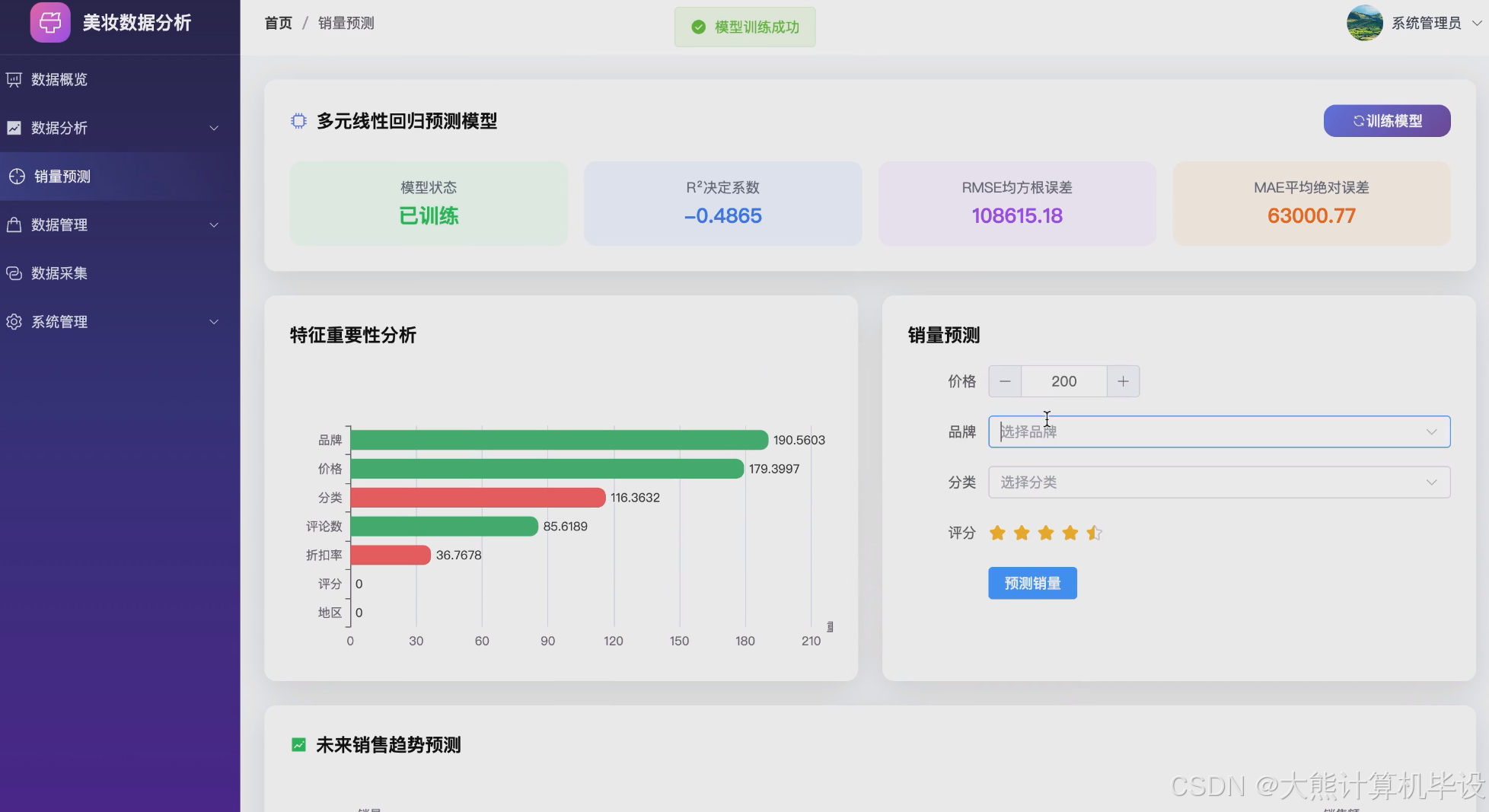This screenshot has width=1489, height=812.
Task: Open the 系统管理员 account menu
Action: pyautogui.click(x=1427, y=23)
